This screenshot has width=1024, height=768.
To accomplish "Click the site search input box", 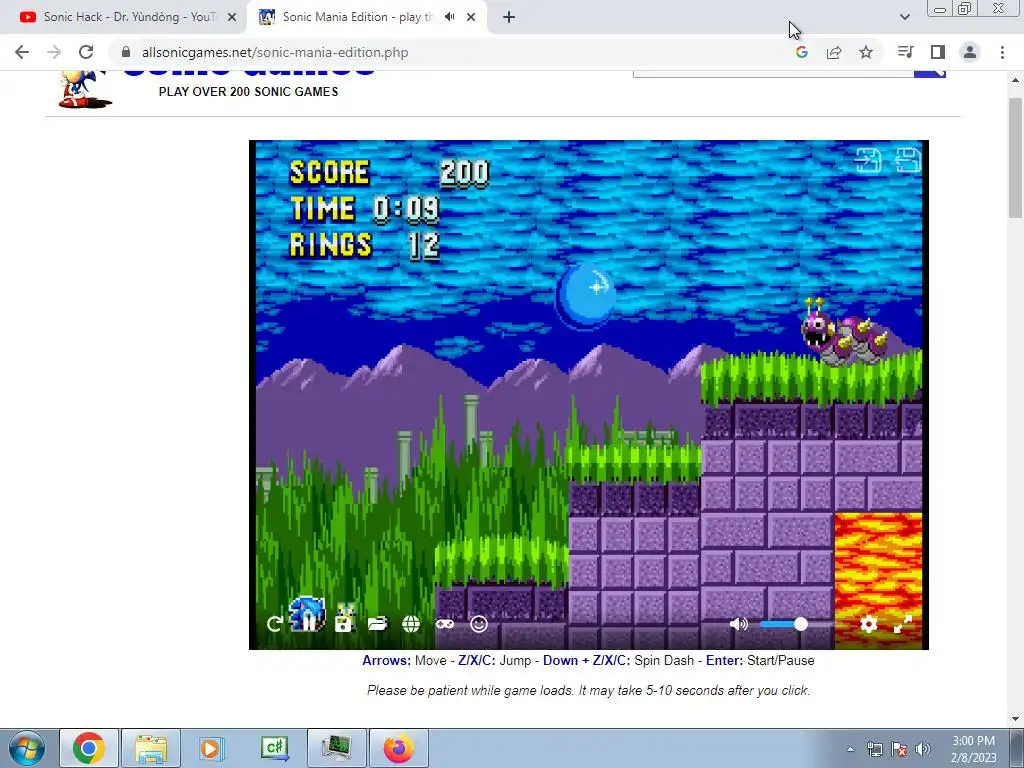I will (x=773, y=73).
